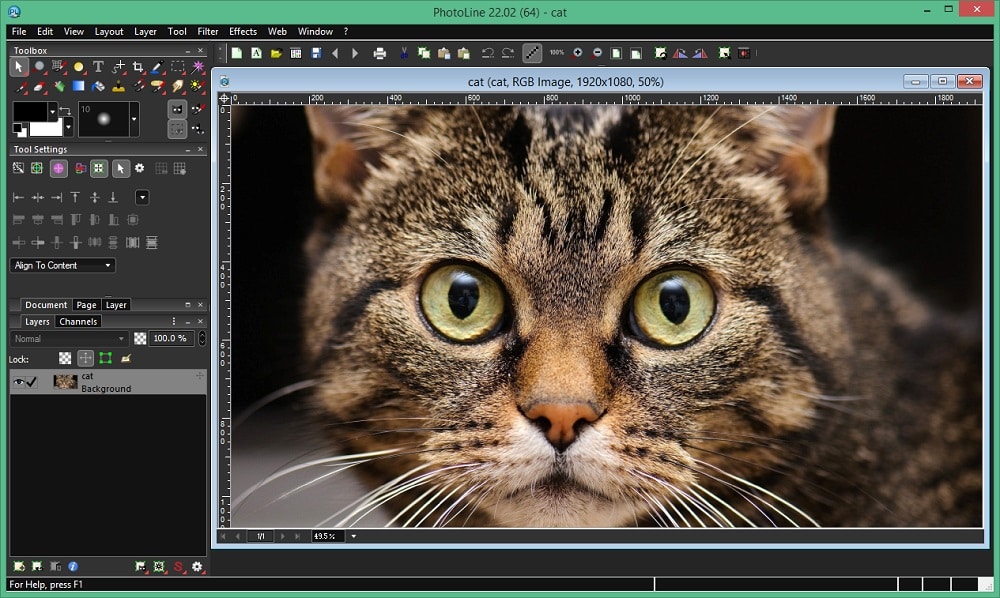Image resolution: width=1000 pixels, height=598 pixels.
Task: Click the black foreground color swatch
Action: [29, 111]
